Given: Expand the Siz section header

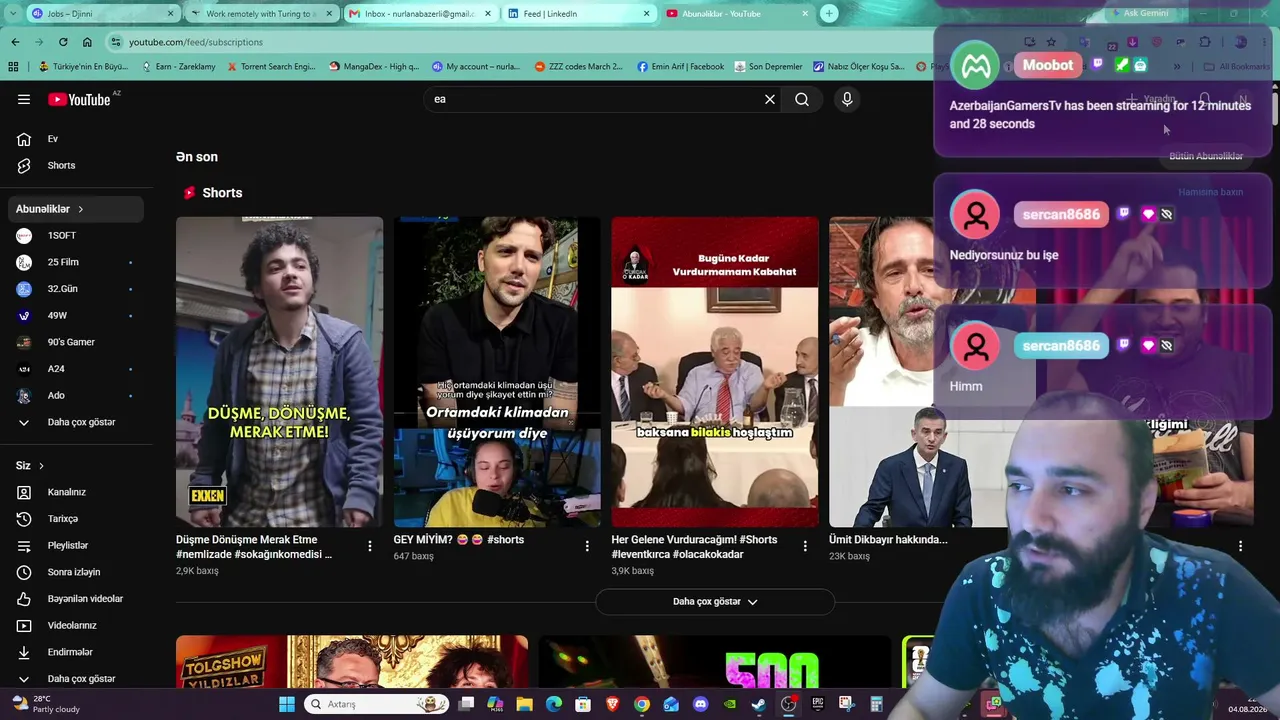Looking at the screenshot, I should [30, 466].
